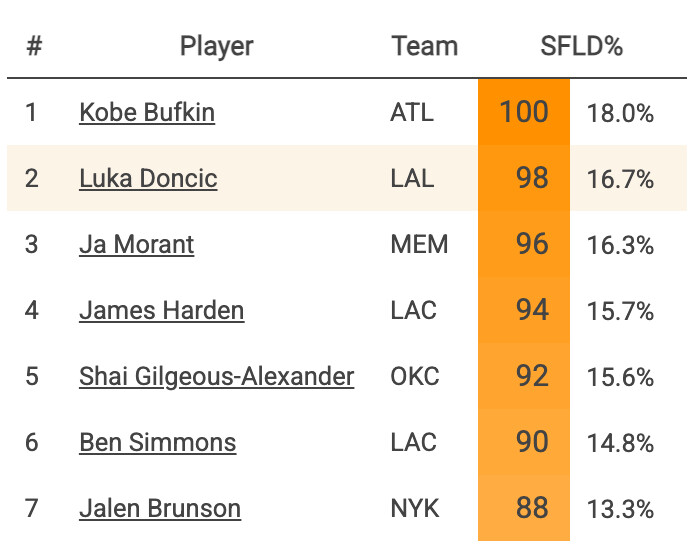Open Luka Doncic player page
Image resolution: width=694 pixels, height=558 pixels.
click(148, 178)
